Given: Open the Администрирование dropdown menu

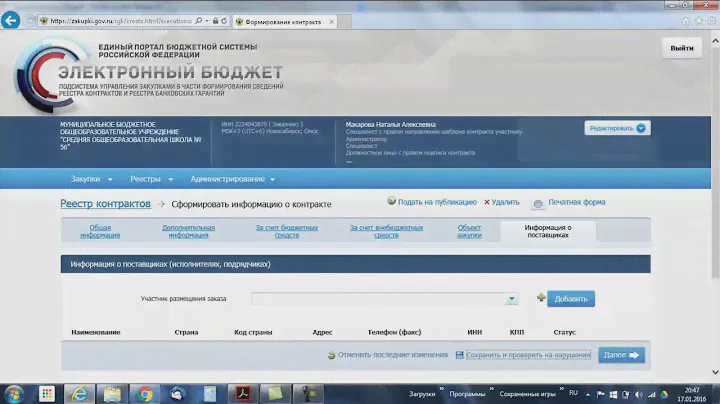Looking at the screenshot, I should pyautogui.click(x=232, y=179).
